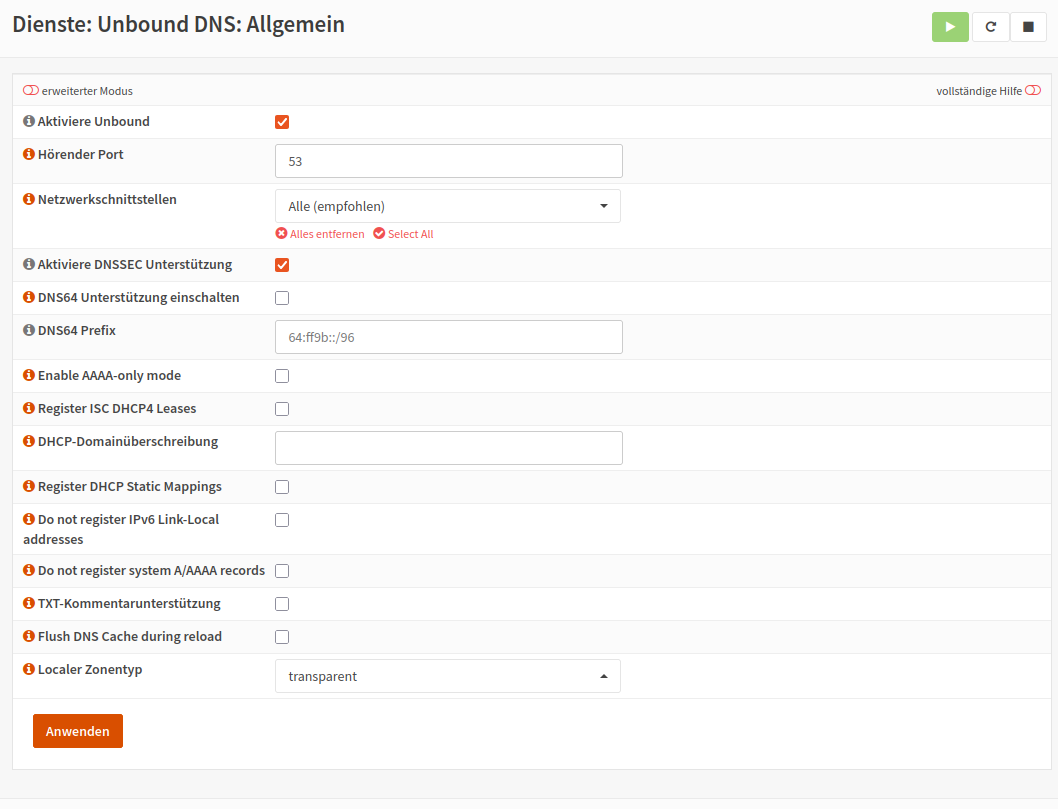Uncheck Aktiviere DNSSEC Unterstützung checkbox
The width and height of the screenshot is (1058, 809).
[282, 265]
